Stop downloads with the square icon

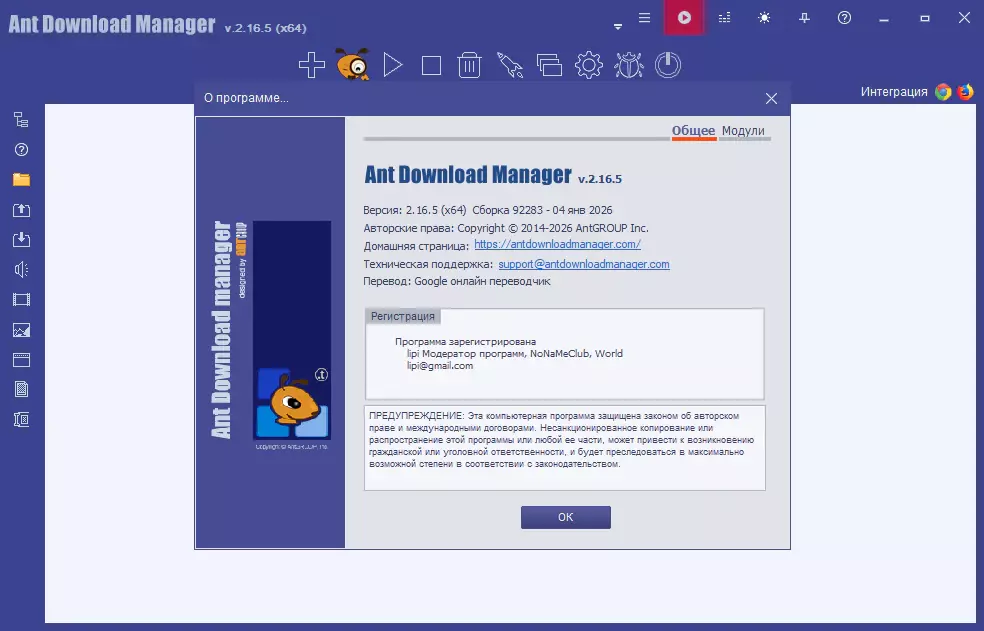[431, 65]
